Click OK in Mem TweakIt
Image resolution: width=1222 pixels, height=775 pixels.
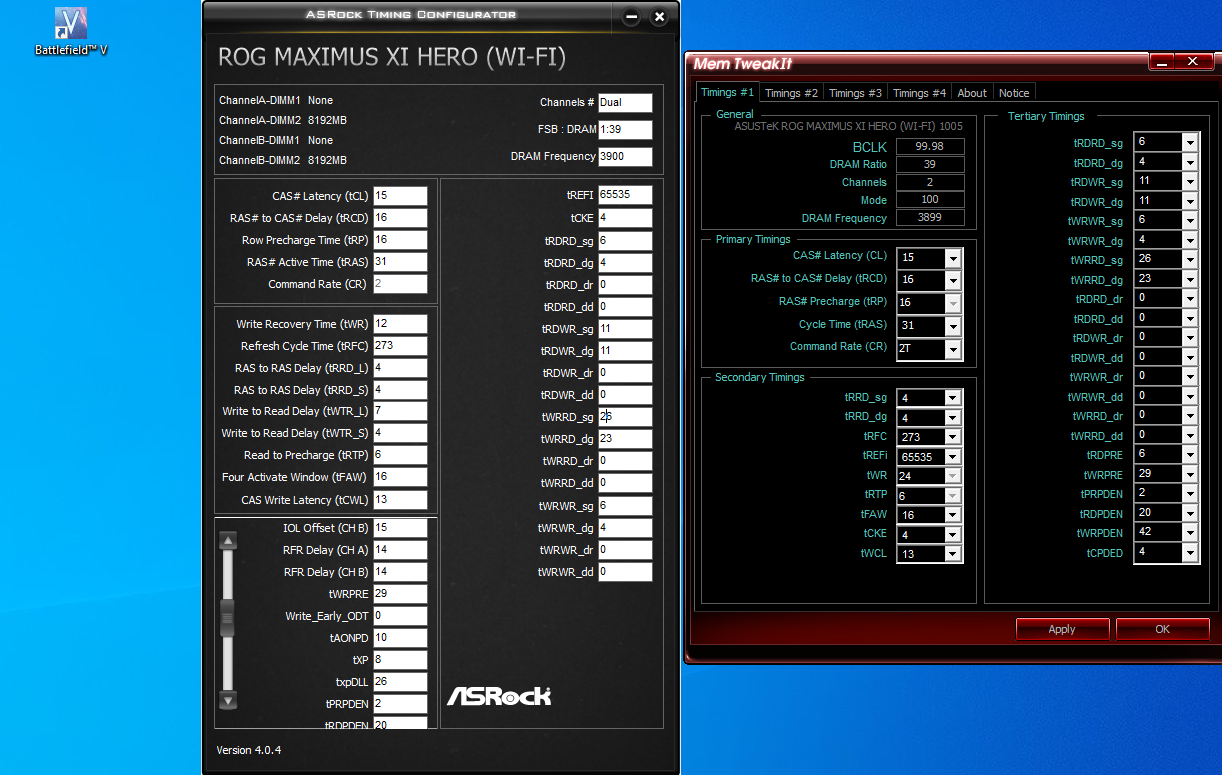pyautogui.click(x=1162, y=629)
